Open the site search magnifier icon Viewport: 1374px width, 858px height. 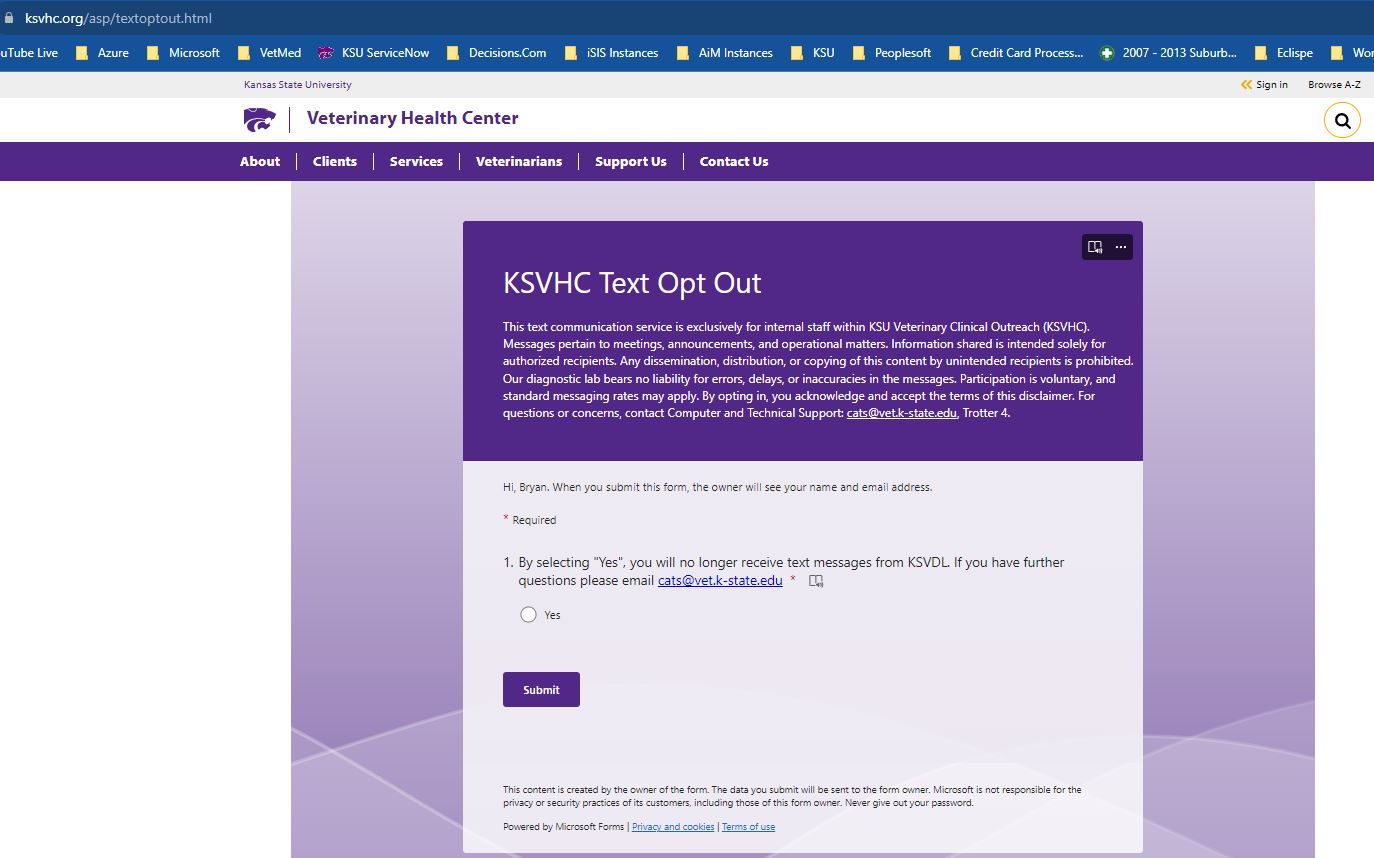pos(1342,121)
